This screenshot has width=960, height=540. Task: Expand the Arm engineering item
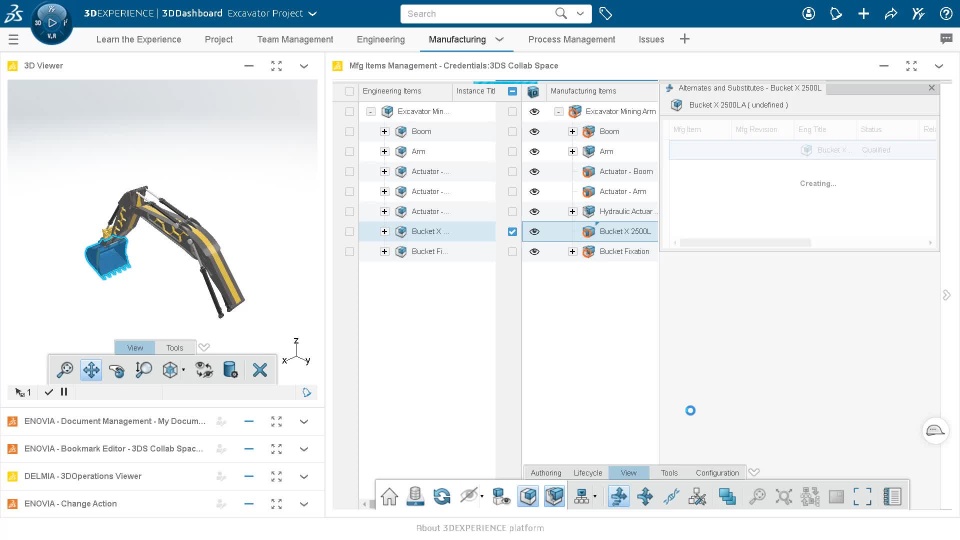tap(384, 152)
